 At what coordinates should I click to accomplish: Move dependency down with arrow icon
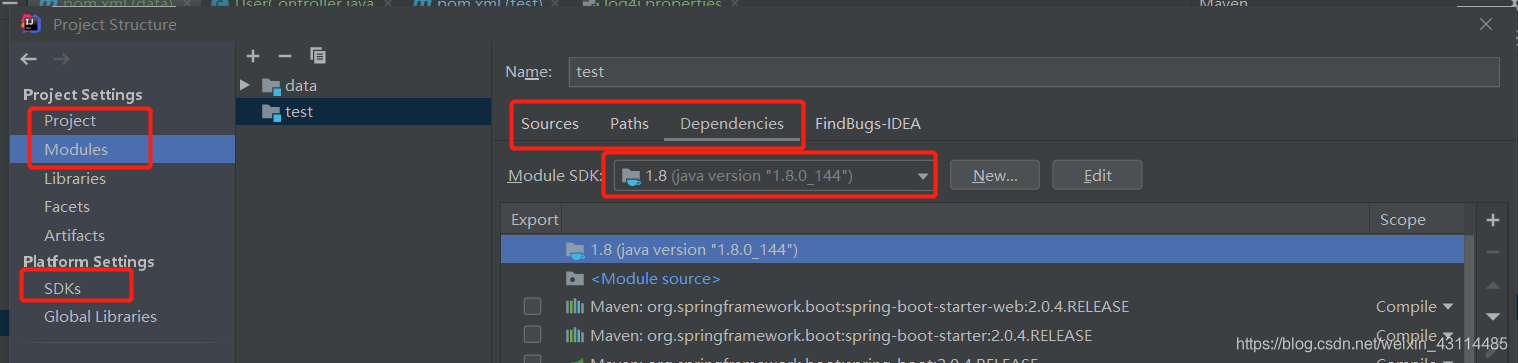point(1493,316)
